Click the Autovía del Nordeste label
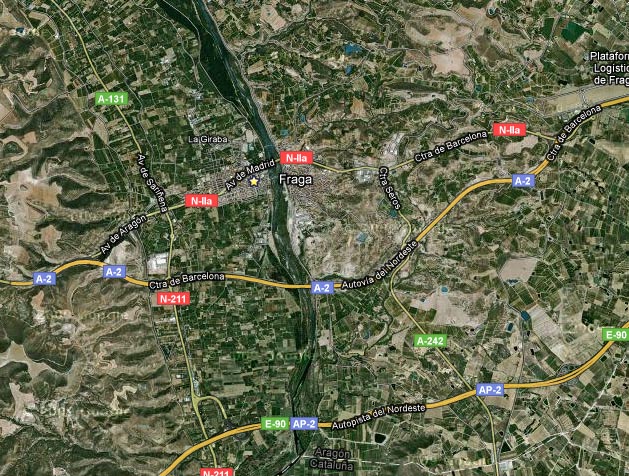 pyautogui.click(x=379, y=264)
